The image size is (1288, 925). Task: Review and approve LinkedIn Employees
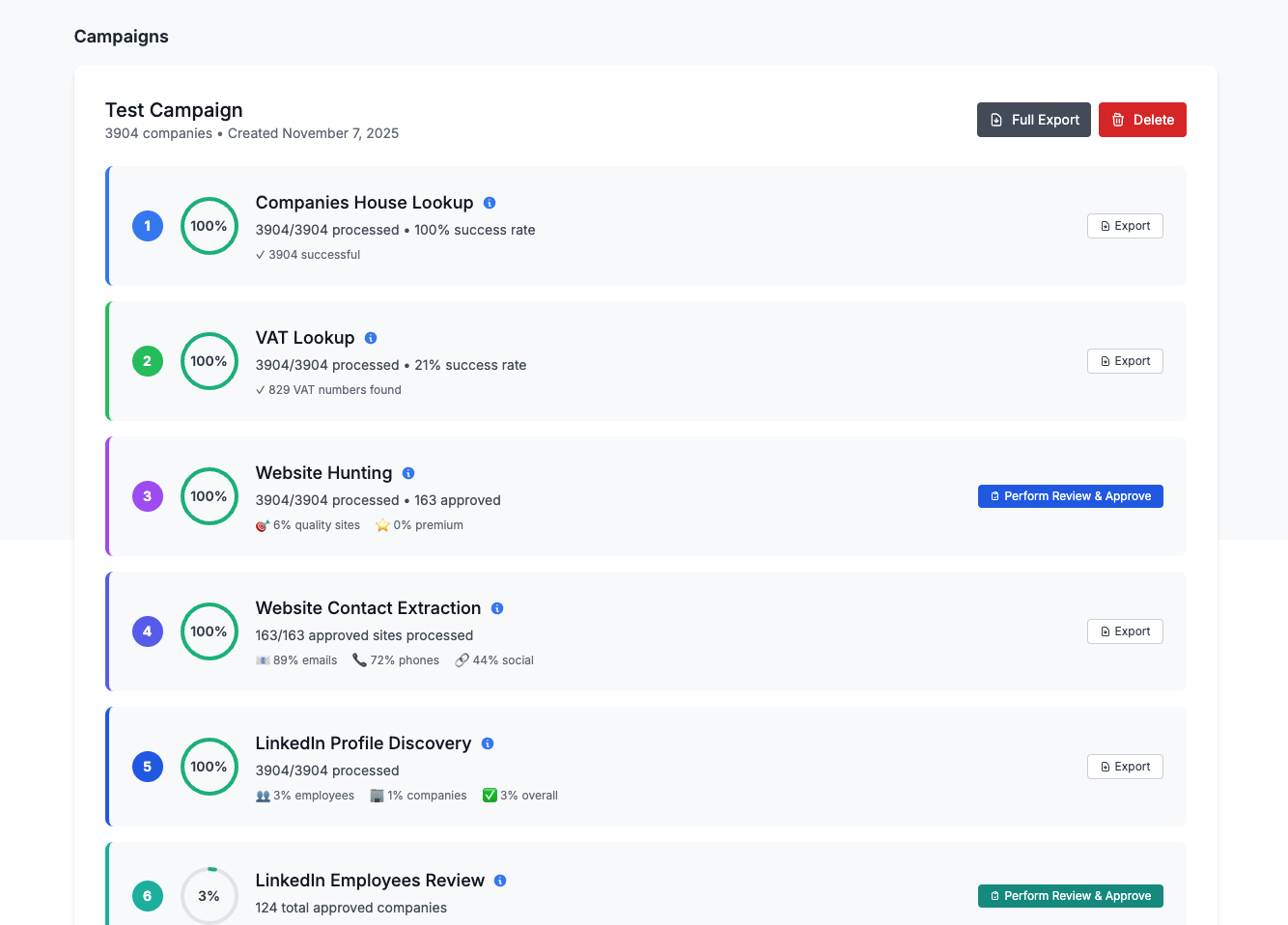coord(1070,896)
